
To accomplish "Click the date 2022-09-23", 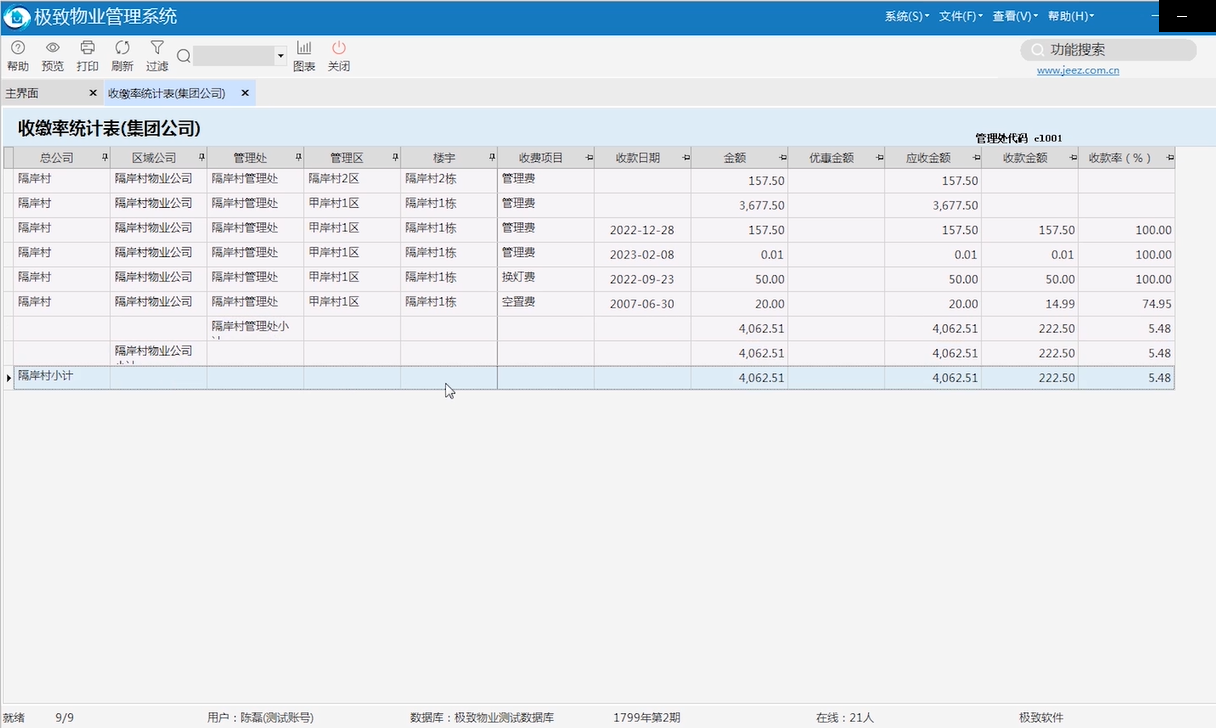I will (x=642, y=279).
